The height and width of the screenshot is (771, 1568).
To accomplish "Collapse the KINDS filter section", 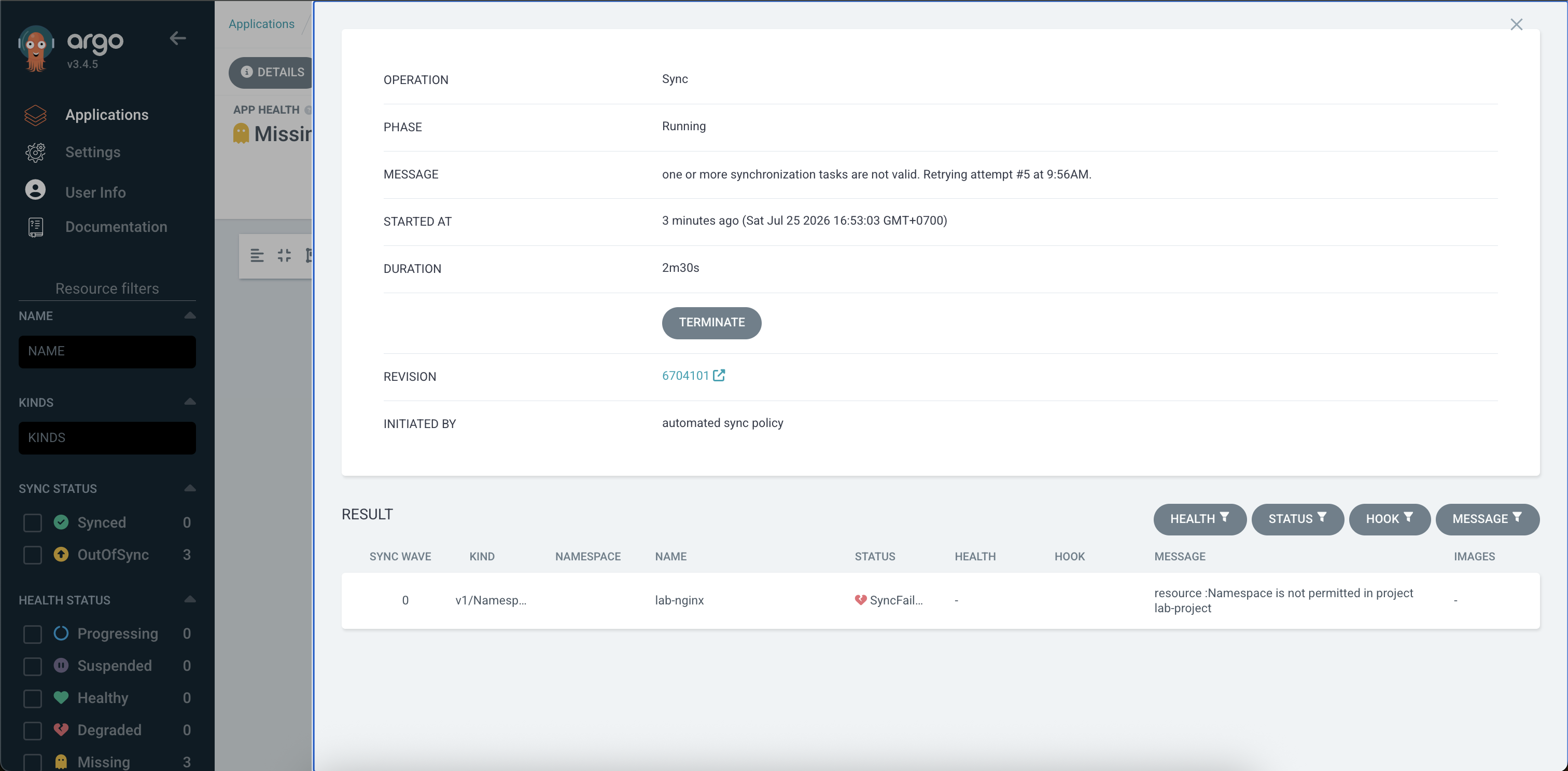I will coord(190,402).
